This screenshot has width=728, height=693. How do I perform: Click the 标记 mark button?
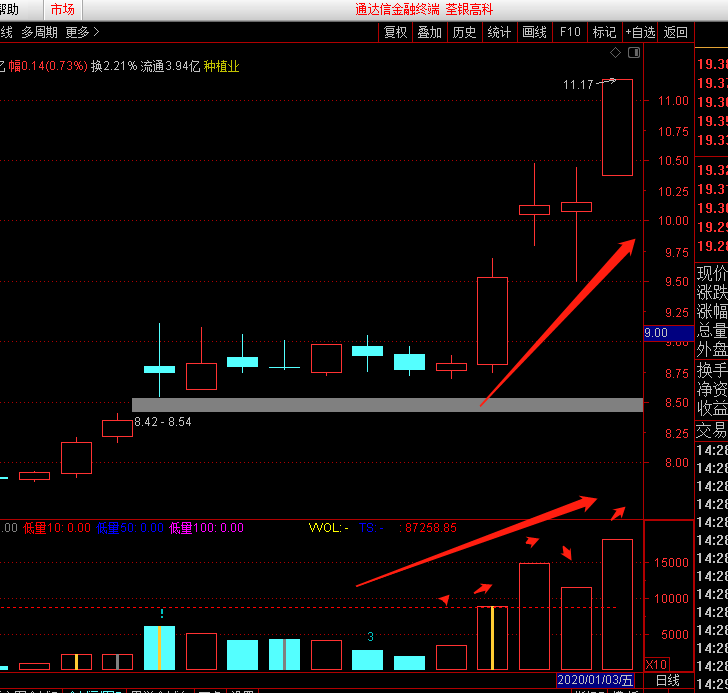[604, 32]
